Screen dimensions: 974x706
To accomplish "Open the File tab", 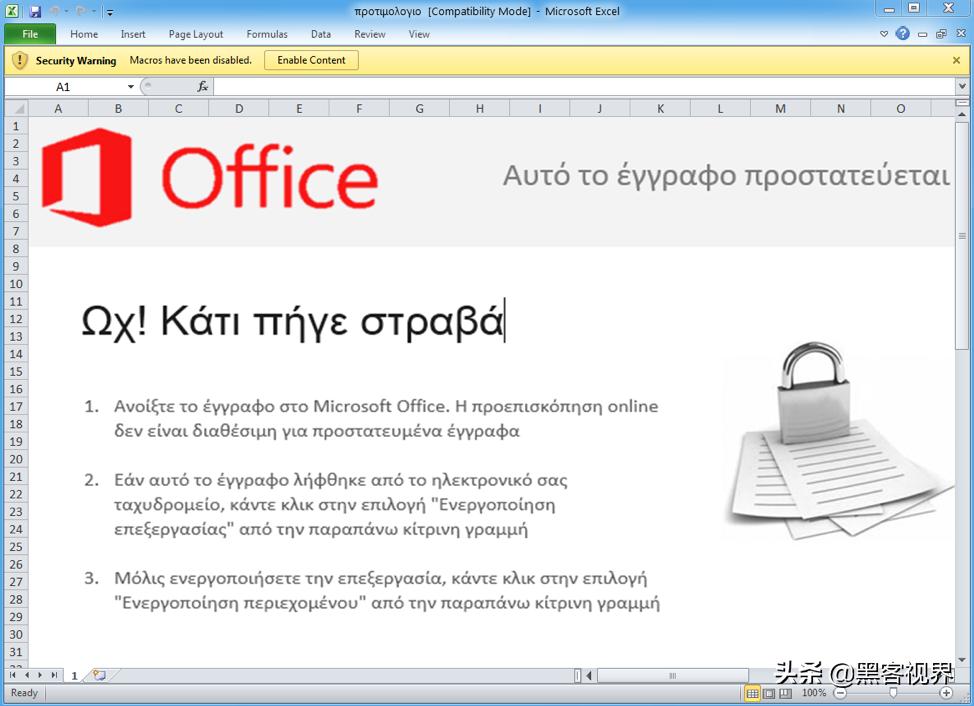I will 30,34.
